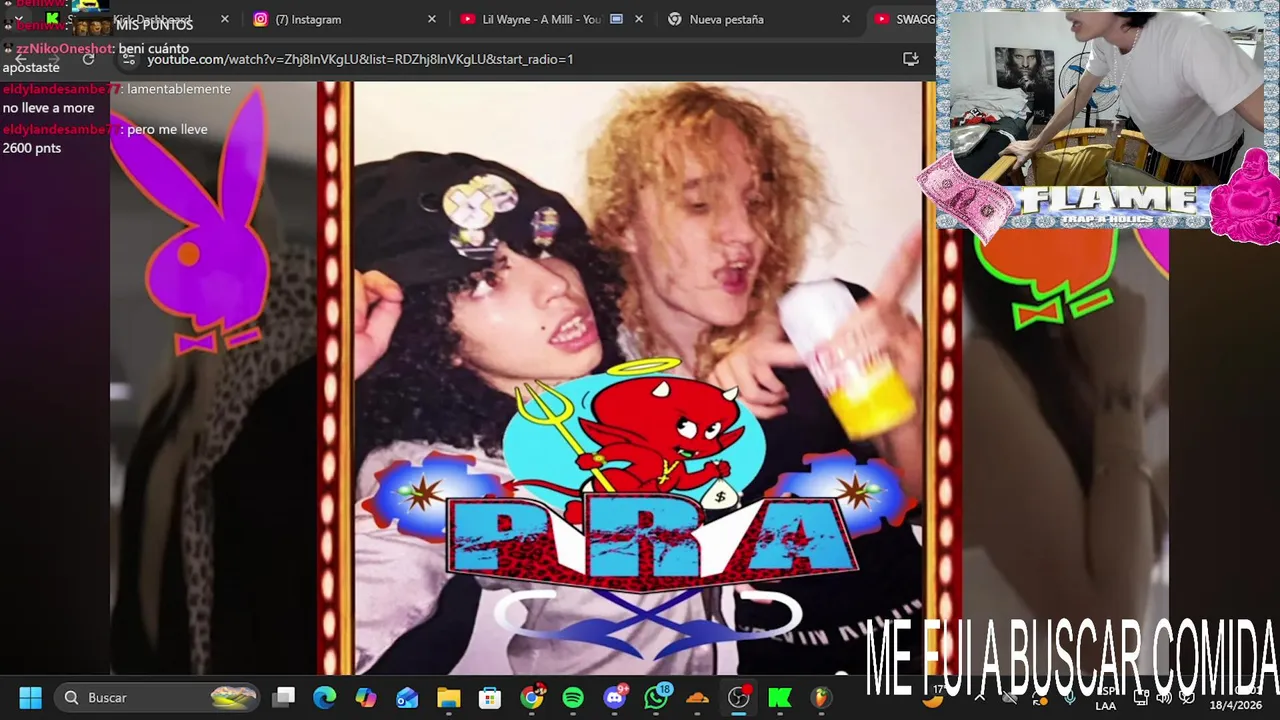Open Microsoft Store from the taskbar
This screenshot has width=1280, height=720.
[x=490, y=697]
